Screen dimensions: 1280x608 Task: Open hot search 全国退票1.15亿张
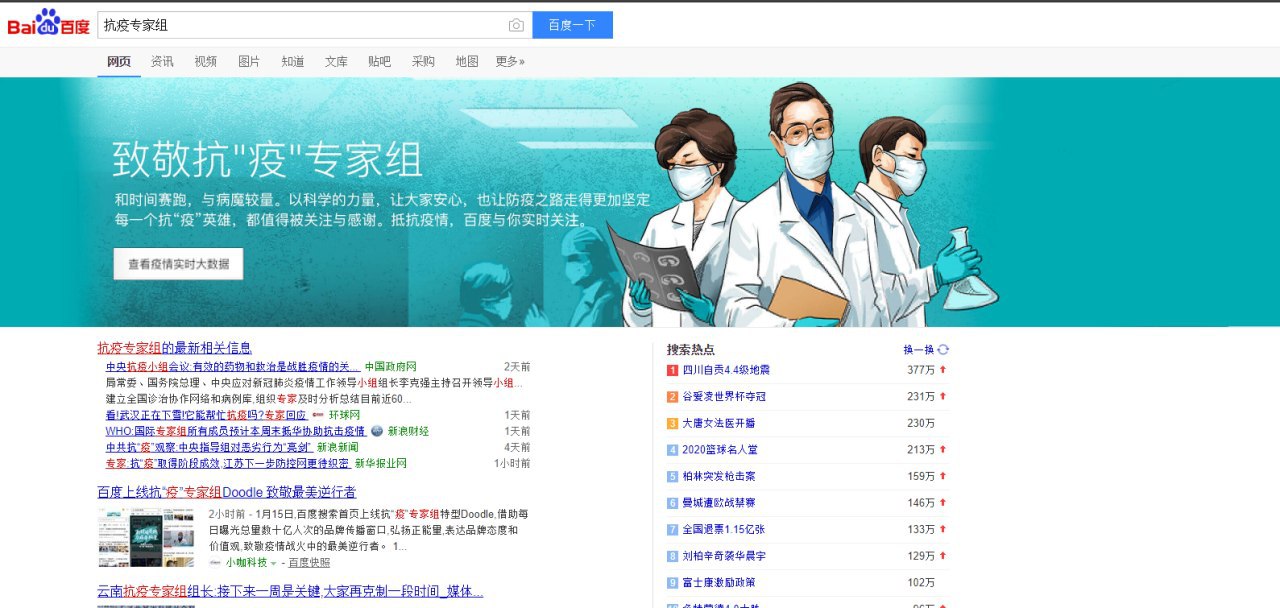click(x=723, y=529)
